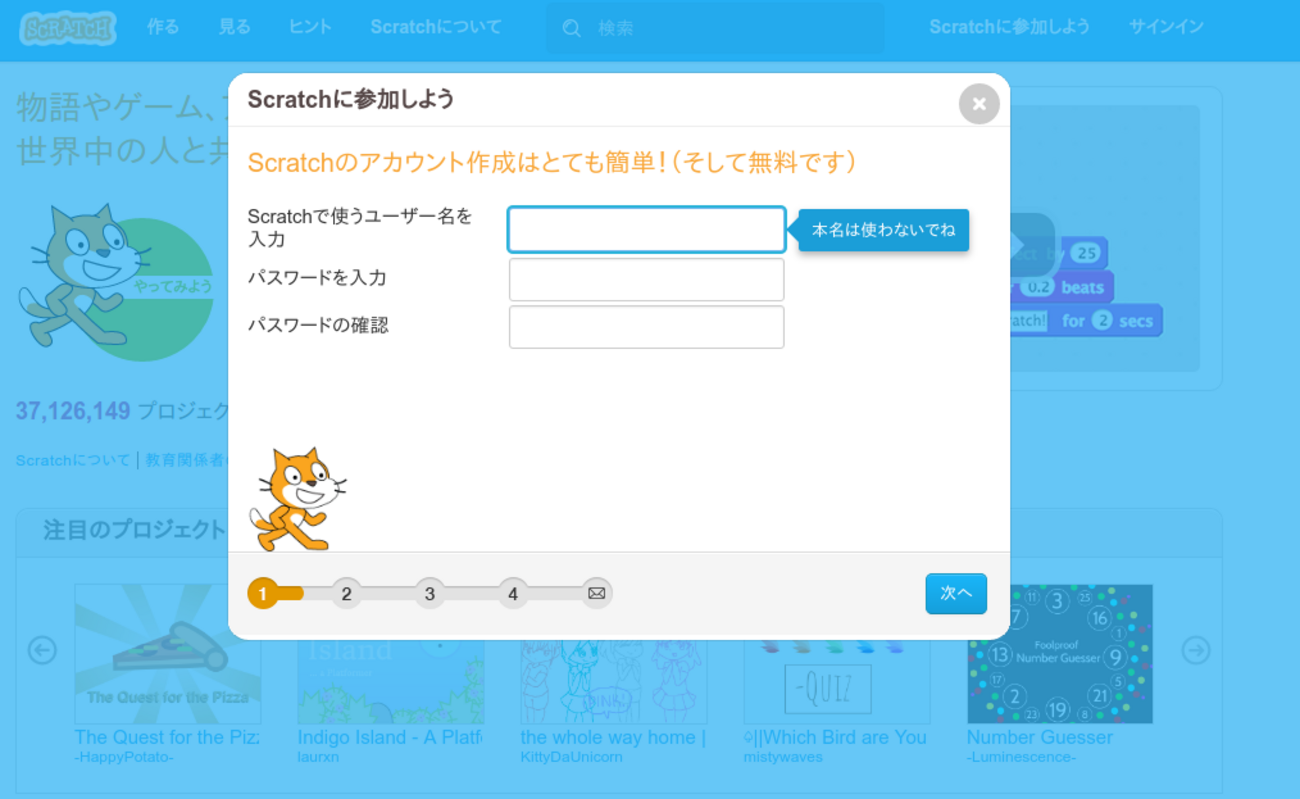
Task: Open the Scratchについて nav item
Action: (436, 27)
